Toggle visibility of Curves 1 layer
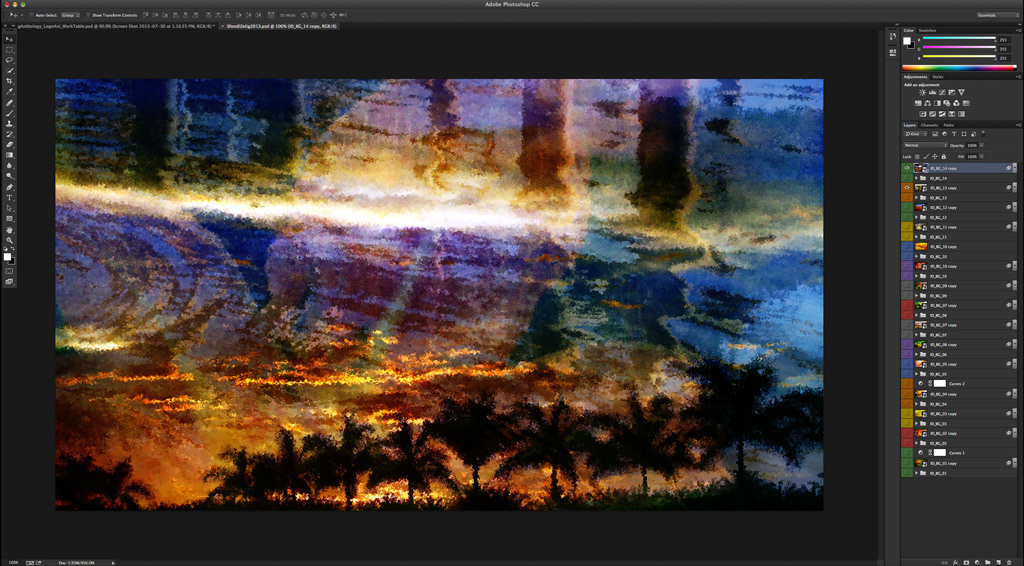Image resolution: width=1024 pixels, height=566 pixels. pyautogui.click(x=907, y=453)
